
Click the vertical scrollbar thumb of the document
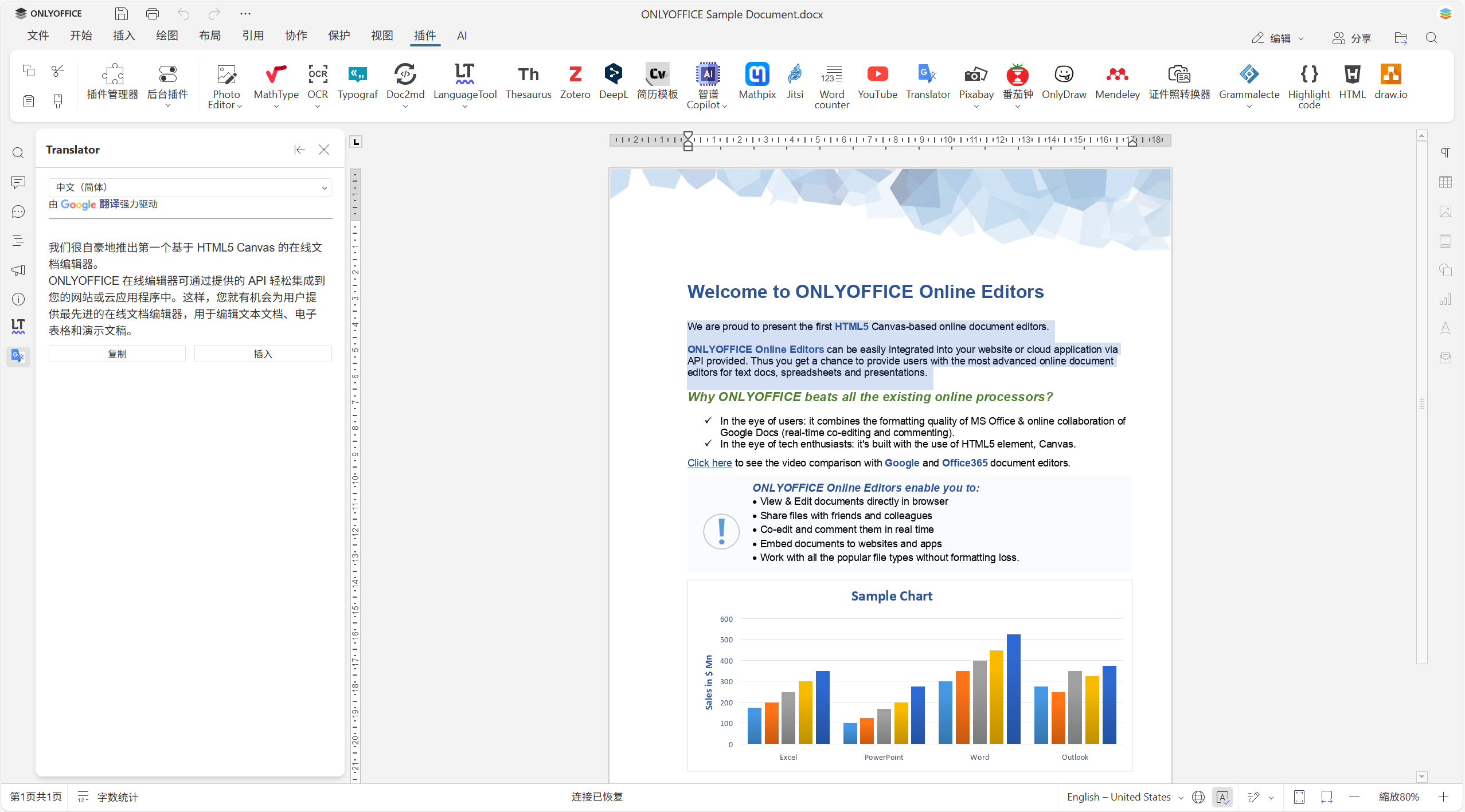(x=1421, y=403)
